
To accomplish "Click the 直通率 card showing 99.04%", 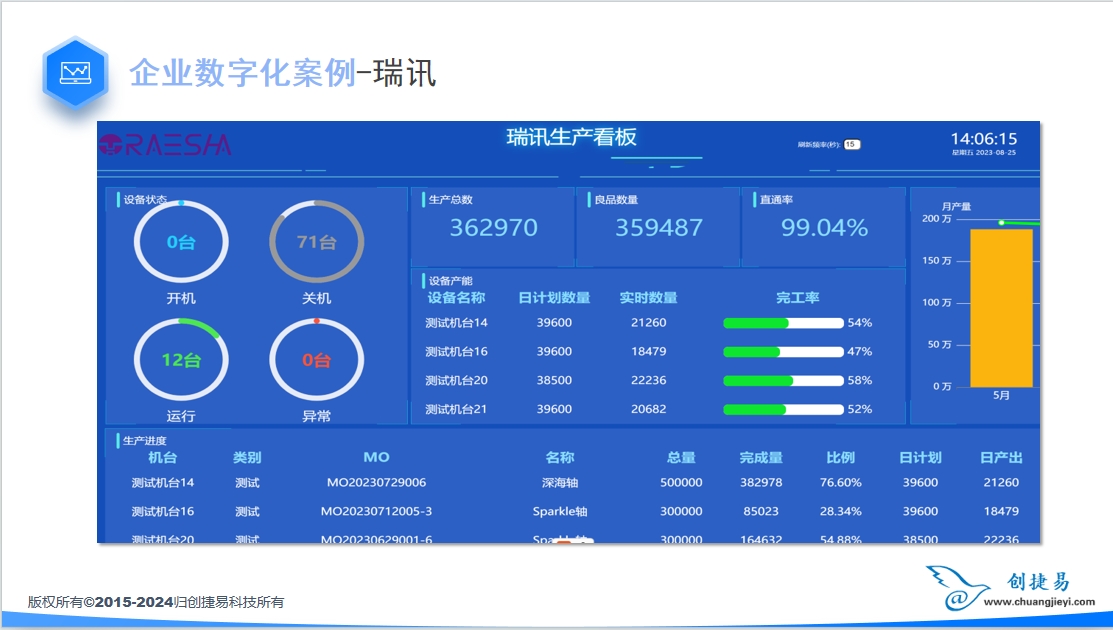I will (x=823, y=227).
